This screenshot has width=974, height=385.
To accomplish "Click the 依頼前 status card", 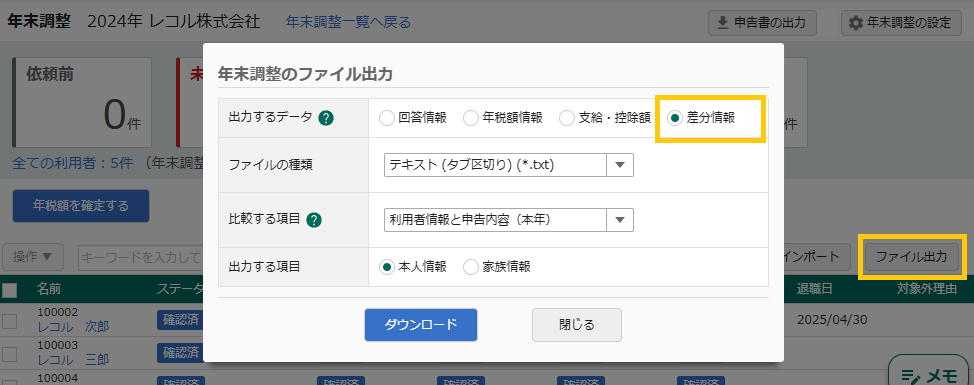I will pos(81,102).
